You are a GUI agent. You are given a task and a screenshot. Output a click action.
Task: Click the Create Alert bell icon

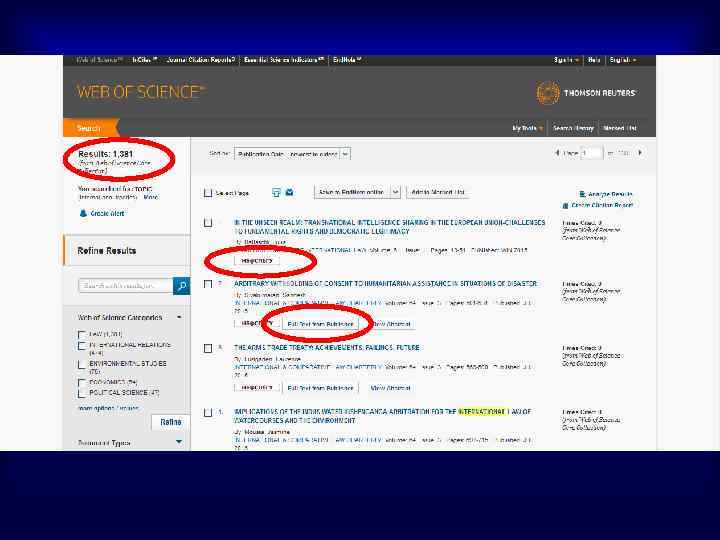[x=83, y=214]
